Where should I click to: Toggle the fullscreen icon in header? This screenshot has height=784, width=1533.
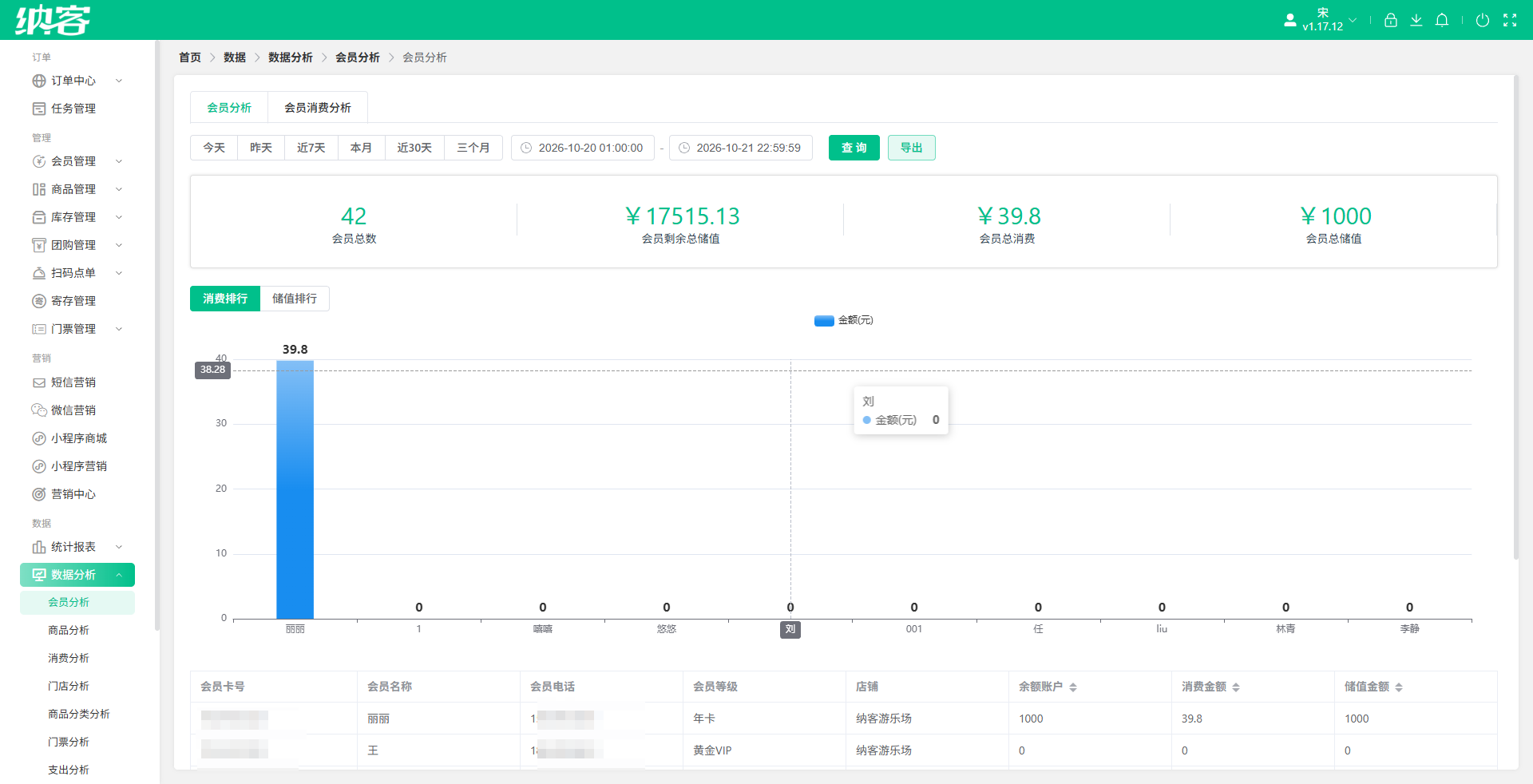pyautogui.click(x=1510, y=20)
